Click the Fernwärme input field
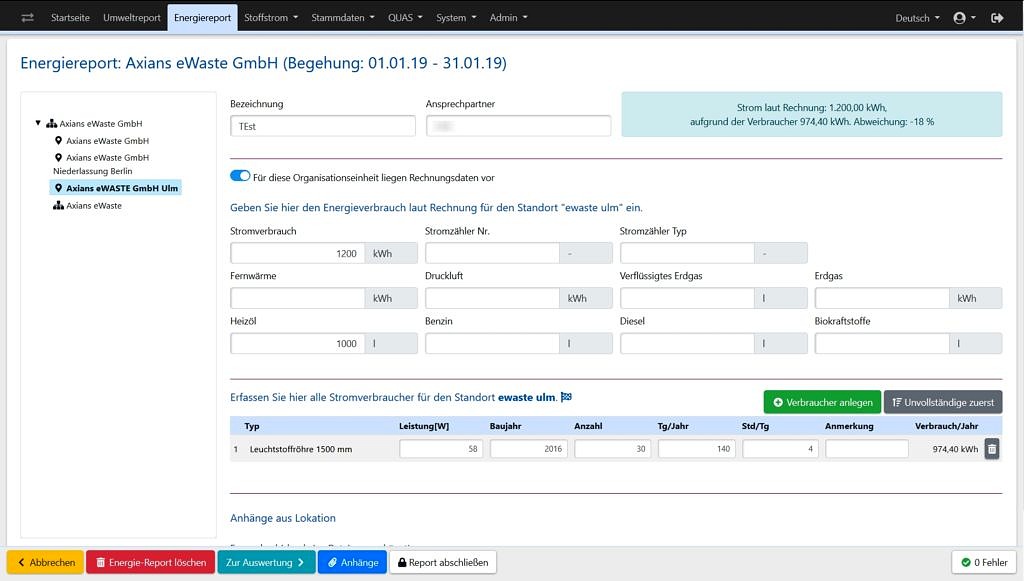The image size is (1024, 581). tap(297, 298)
